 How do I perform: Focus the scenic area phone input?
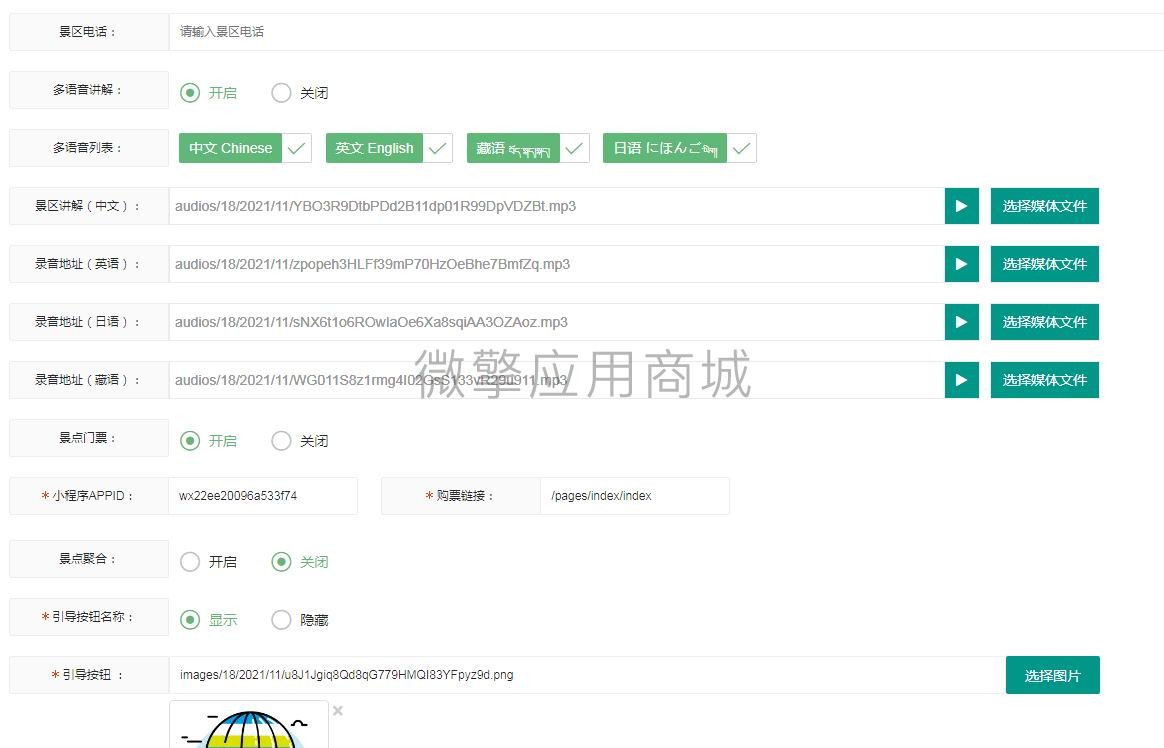(666, 32)
